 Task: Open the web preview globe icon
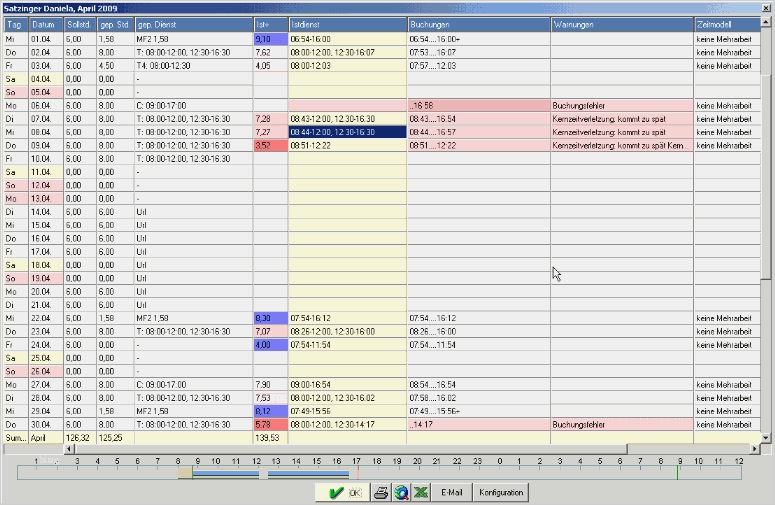click(401, 492)
